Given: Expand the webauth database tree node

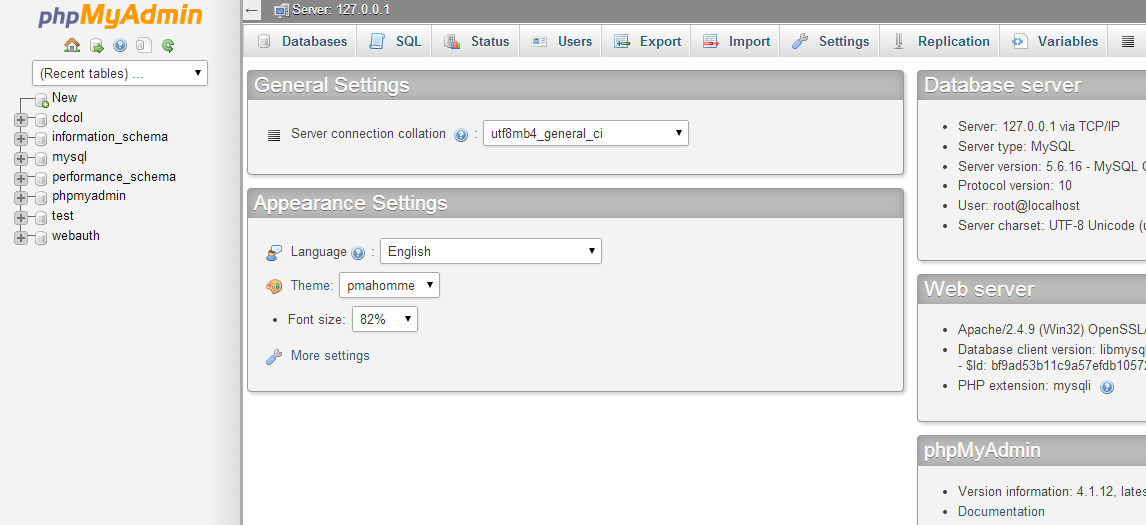Looking at the screenshot, I should (x=20, y=238).
